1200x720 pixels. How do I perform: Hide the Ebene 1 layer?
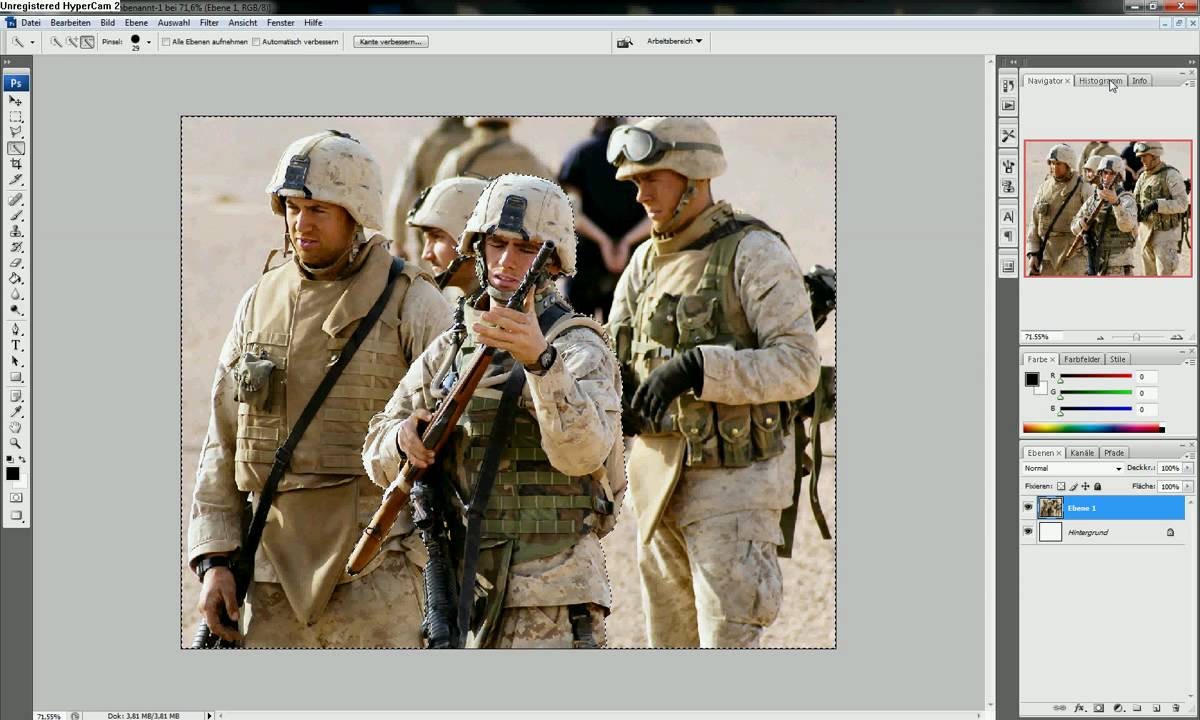pyautogui.click(x=1028, y=508)
